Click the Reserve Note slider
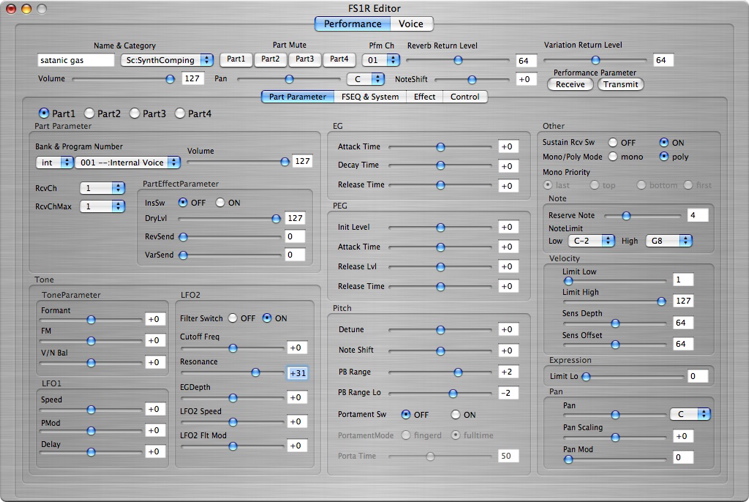The width and height of the screenshot is (749, 502). click(x=642, y=216)
